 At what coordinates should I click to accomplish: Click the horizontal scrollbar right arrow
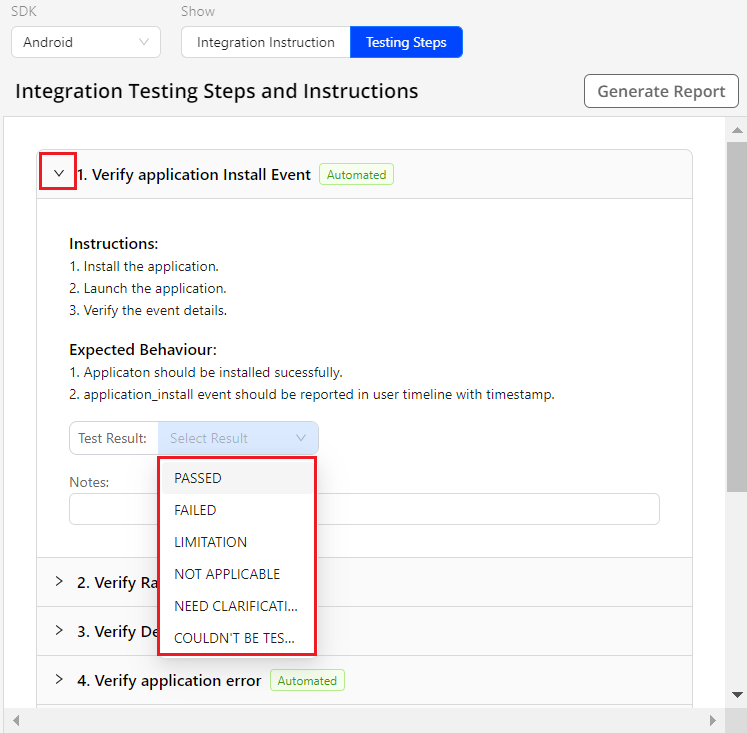click(713, 720)
